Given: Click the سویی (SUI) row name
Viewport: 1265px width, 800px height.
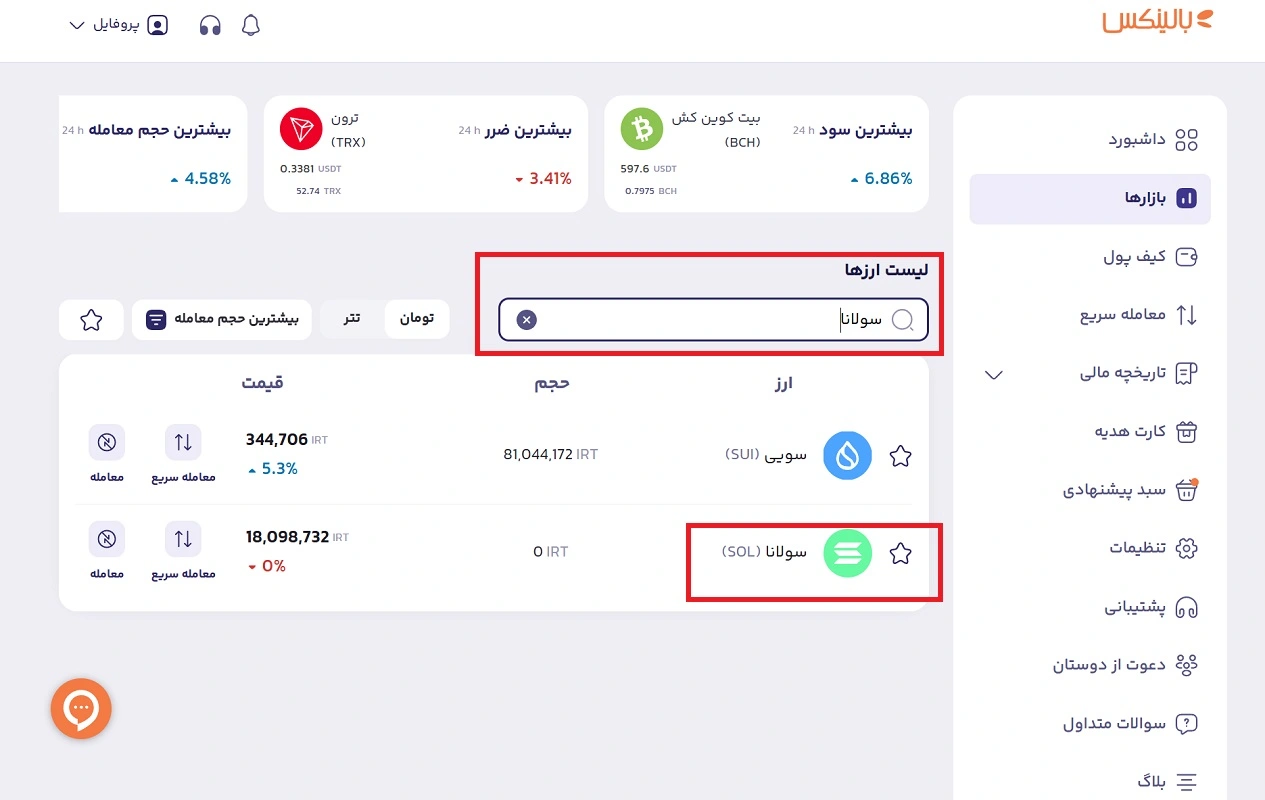Looking at the screenshot, I should (x=766, y=455).
